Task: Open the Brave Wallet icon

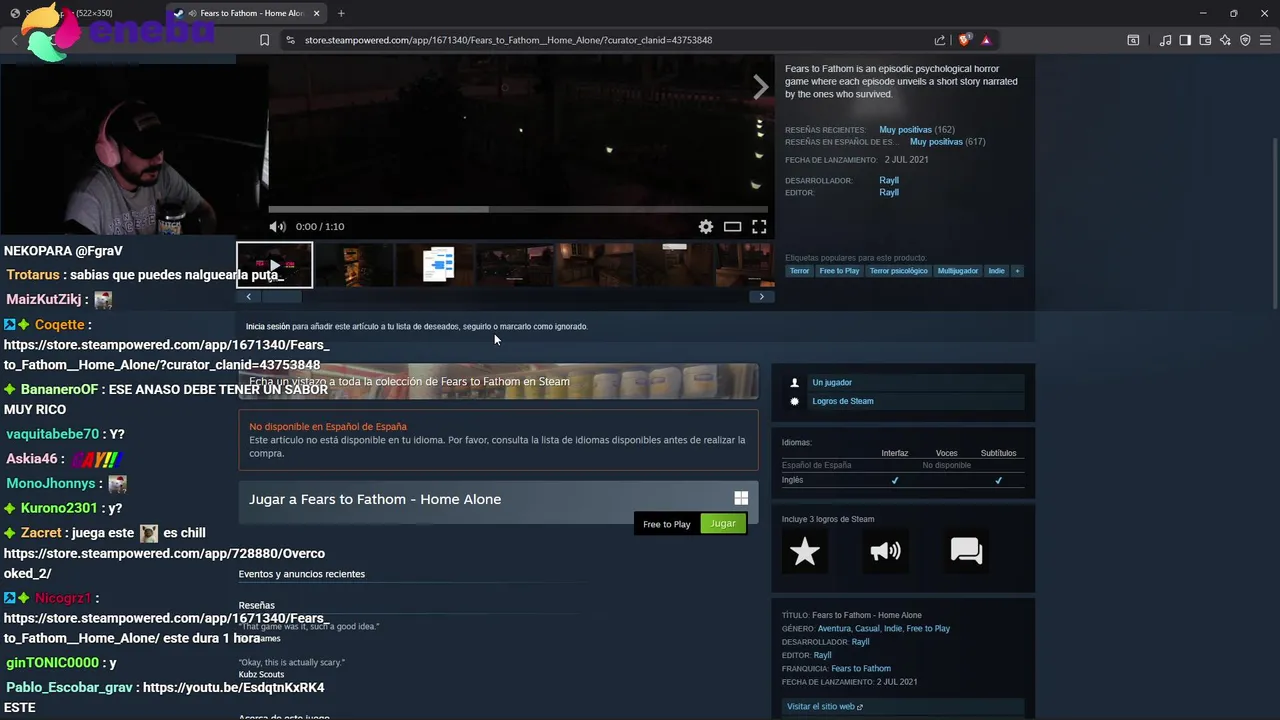Action: pos(1205,40)
